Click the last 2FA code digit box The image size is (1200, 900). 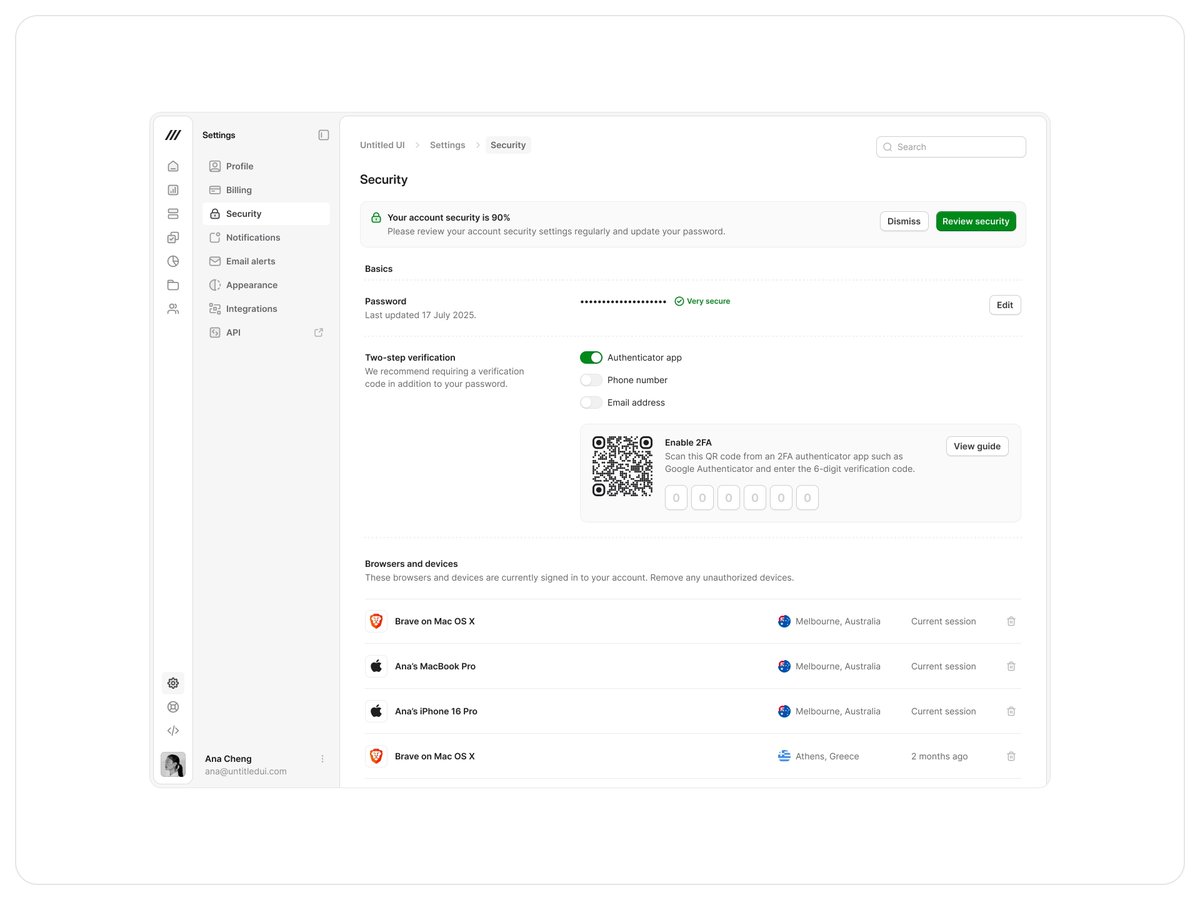(x=807, y=498)
